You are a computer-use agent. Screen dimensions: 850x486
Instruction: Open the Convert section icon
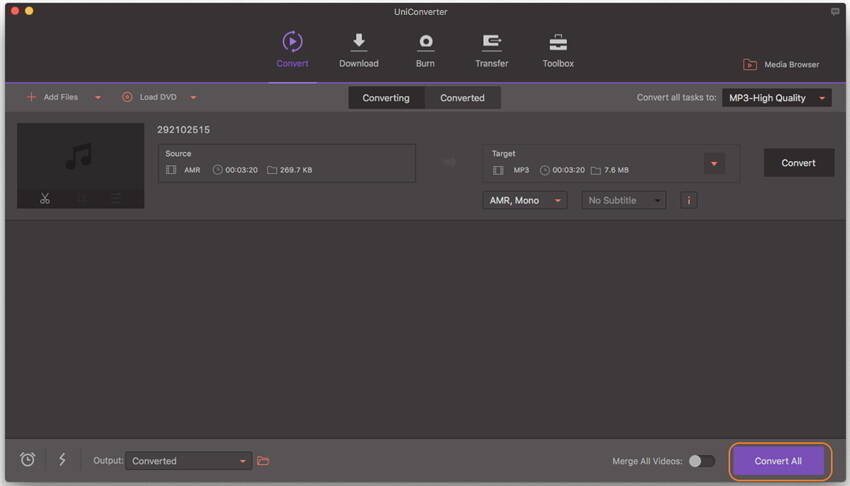pos(292,42)
